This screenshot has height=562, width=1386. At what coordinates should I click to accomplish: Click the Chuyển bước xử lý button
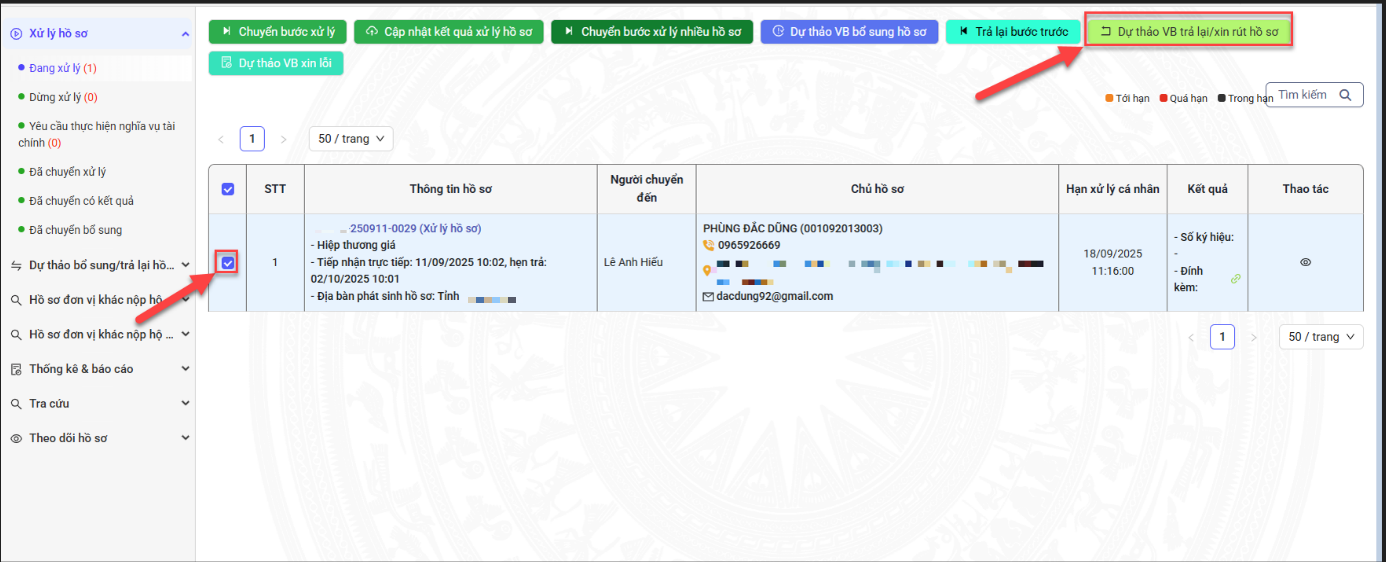277,32
